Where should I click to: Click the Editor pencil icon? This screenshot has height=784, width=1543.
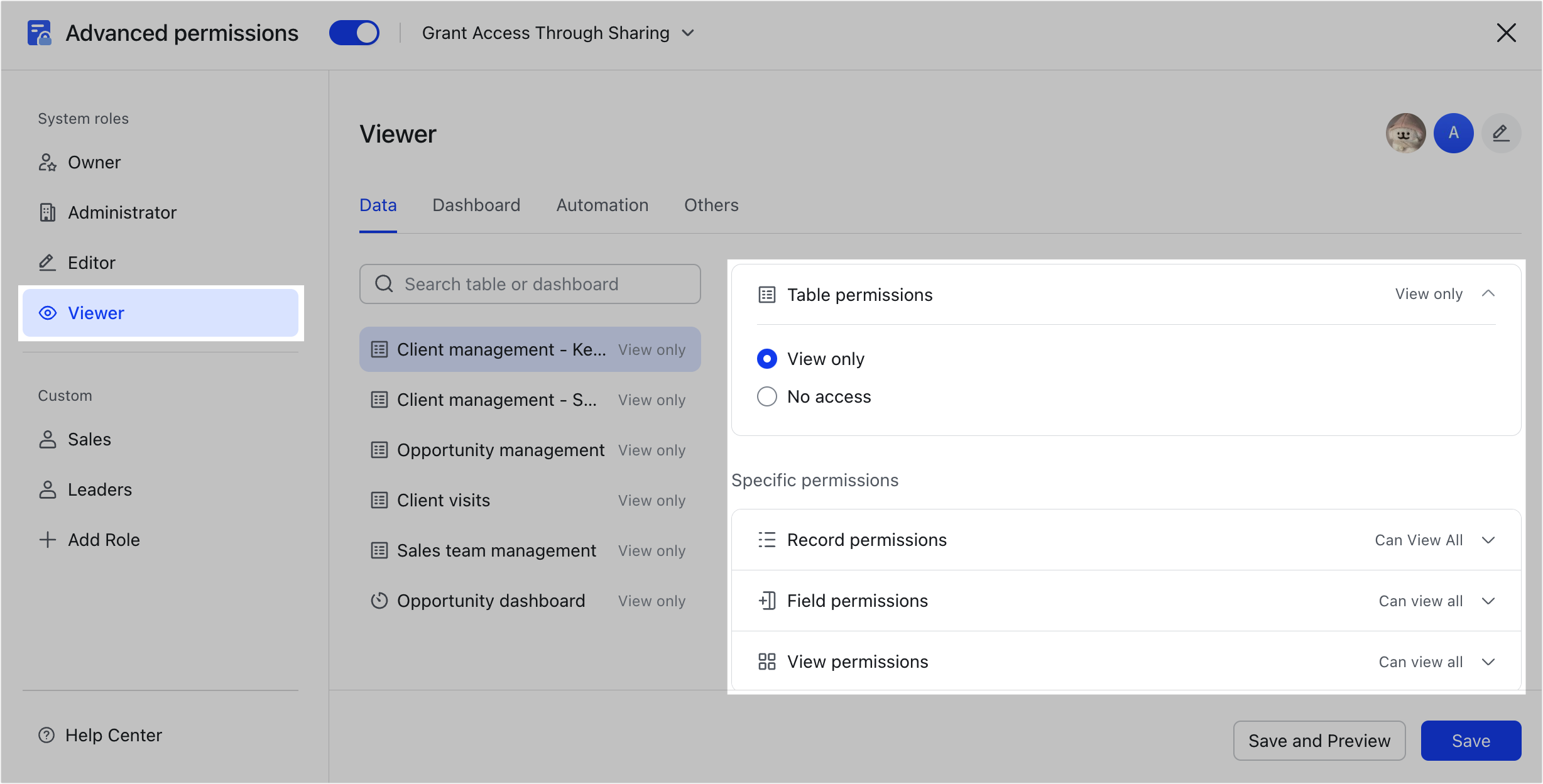(47, 262)
